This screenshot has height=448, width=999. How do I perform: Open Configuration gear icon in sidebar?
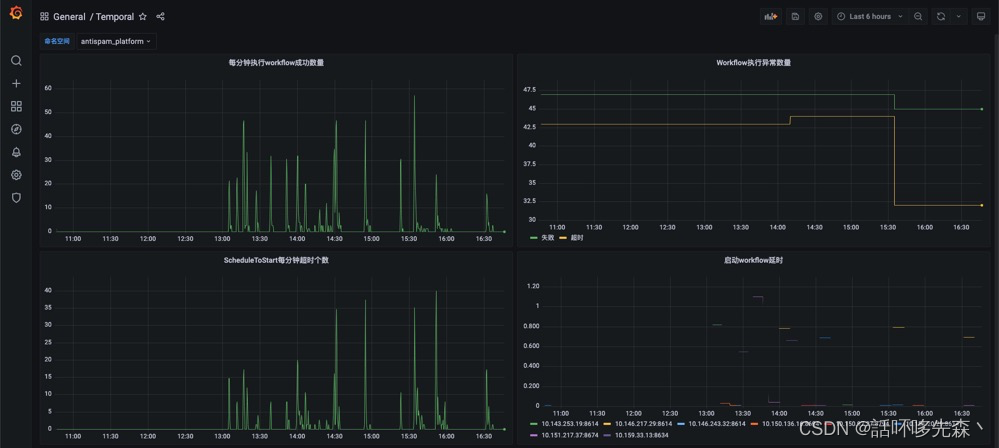click(17, 175)
